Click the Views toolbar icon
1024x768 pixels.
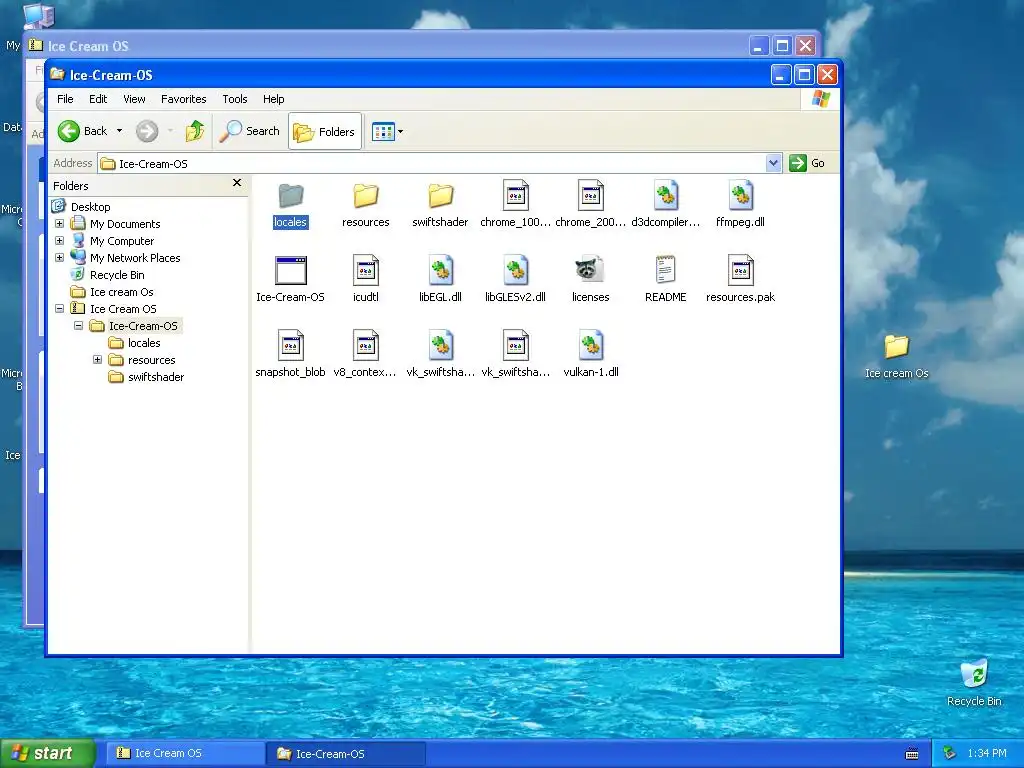coord(383,131)
